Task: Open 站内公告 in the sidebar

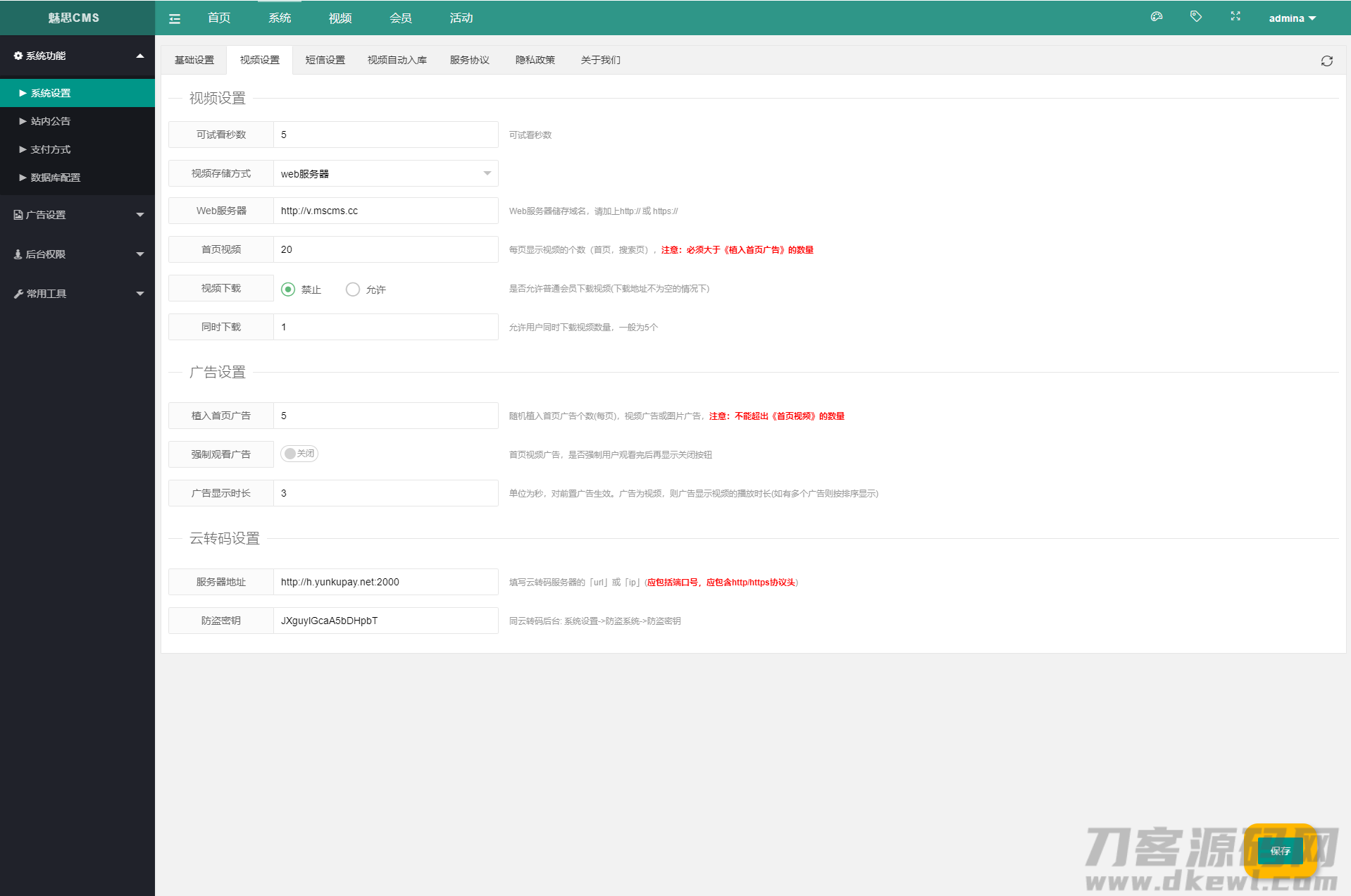Action: click(x=51, y=121)
